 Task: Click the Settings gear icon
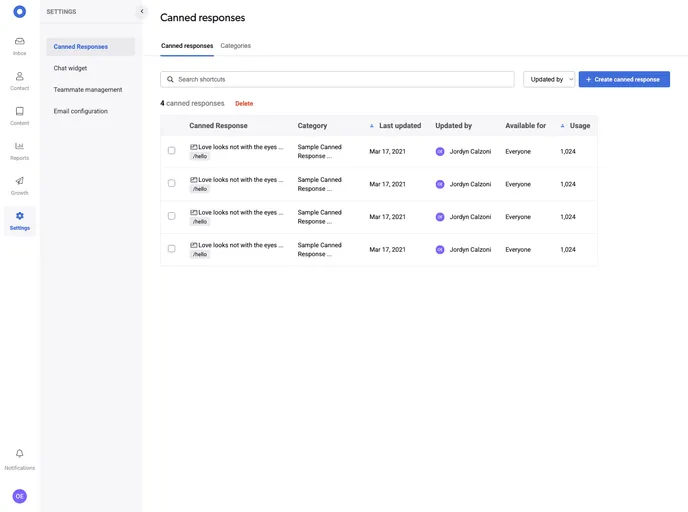19,217
